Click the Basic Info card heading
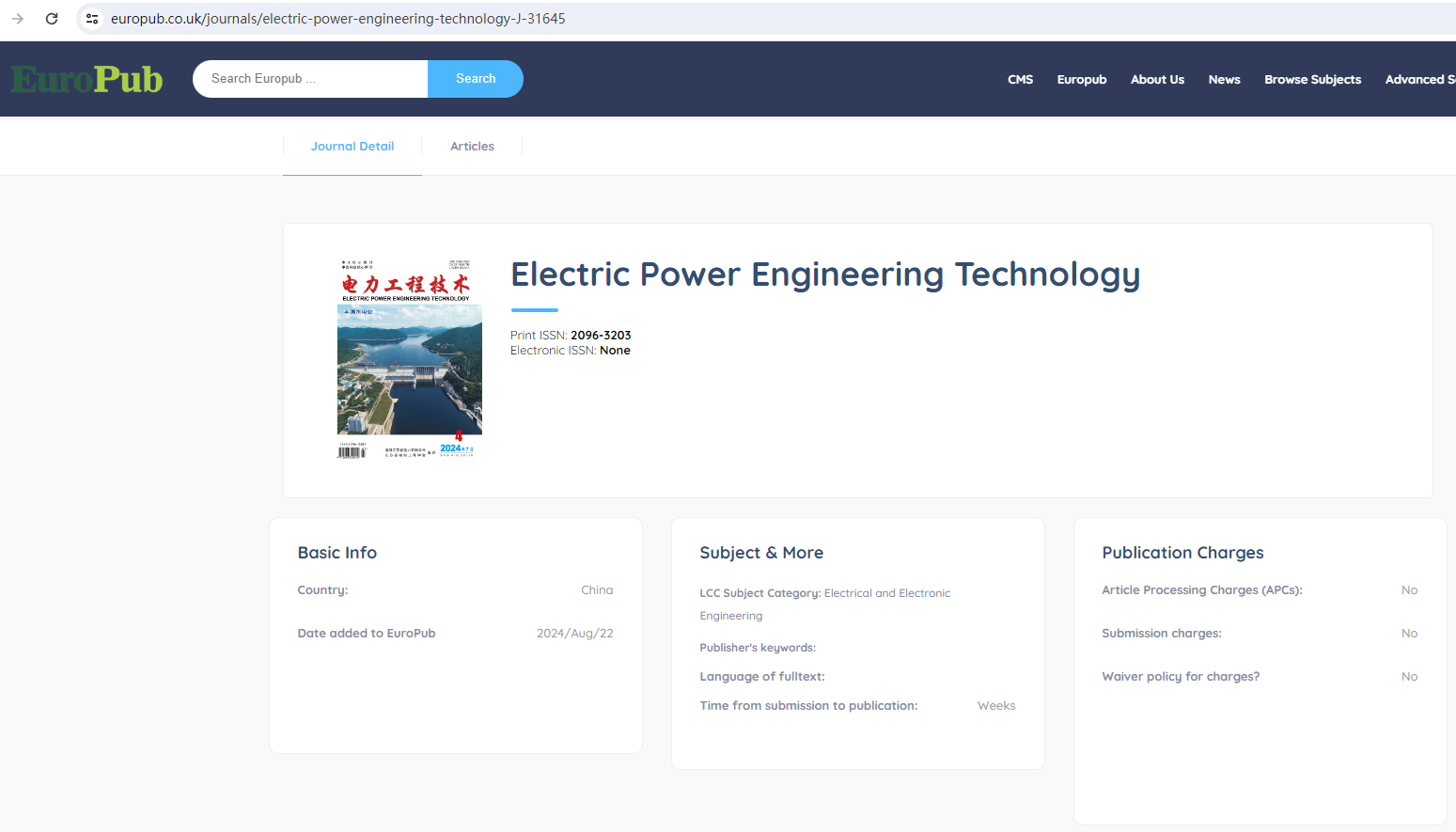1456x832 pixels. tap(337, 553)
